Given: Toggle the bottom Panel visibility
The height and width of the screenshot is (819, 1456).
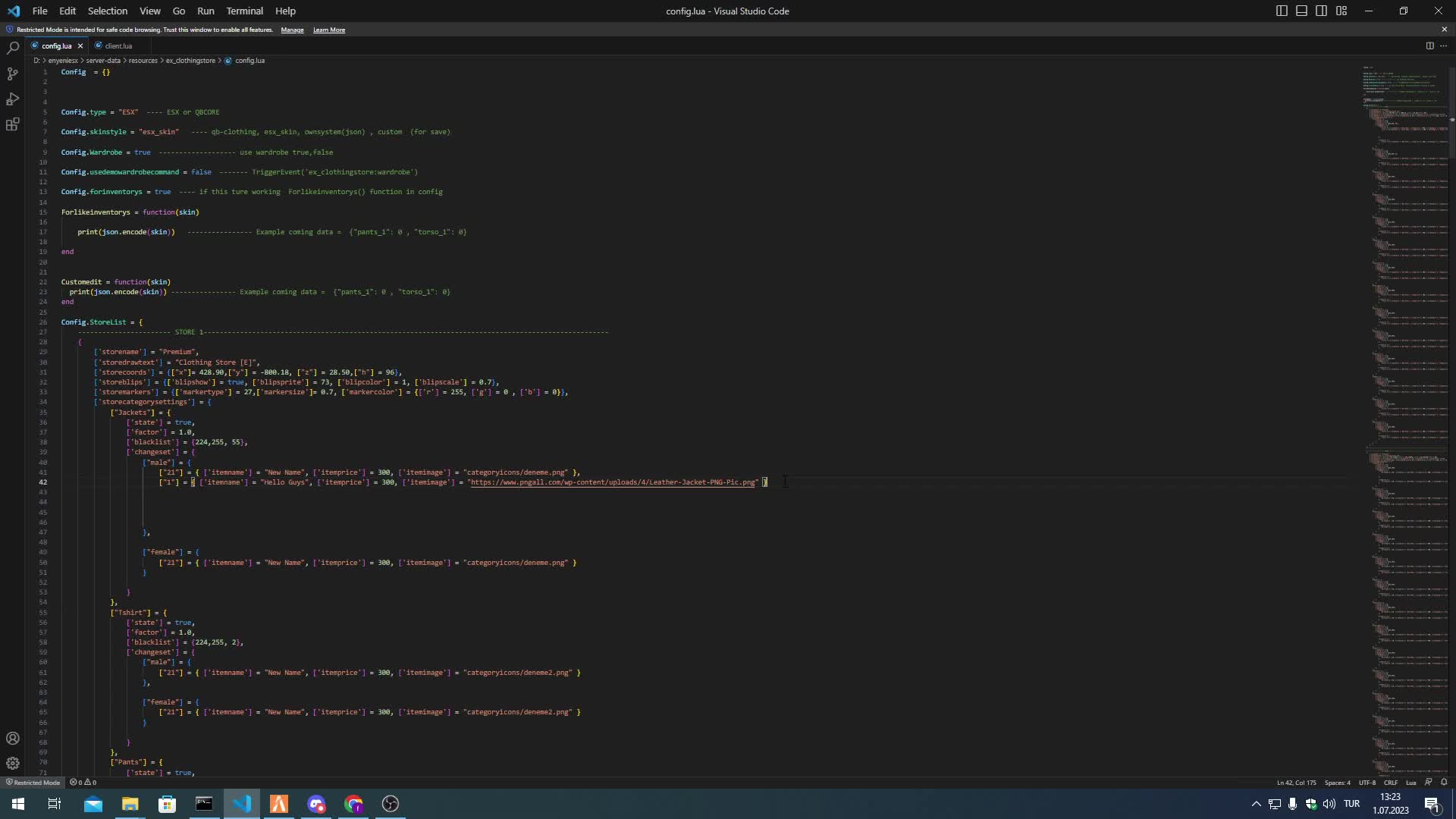Looking at the screenshot, I should tap(1301, 11).
